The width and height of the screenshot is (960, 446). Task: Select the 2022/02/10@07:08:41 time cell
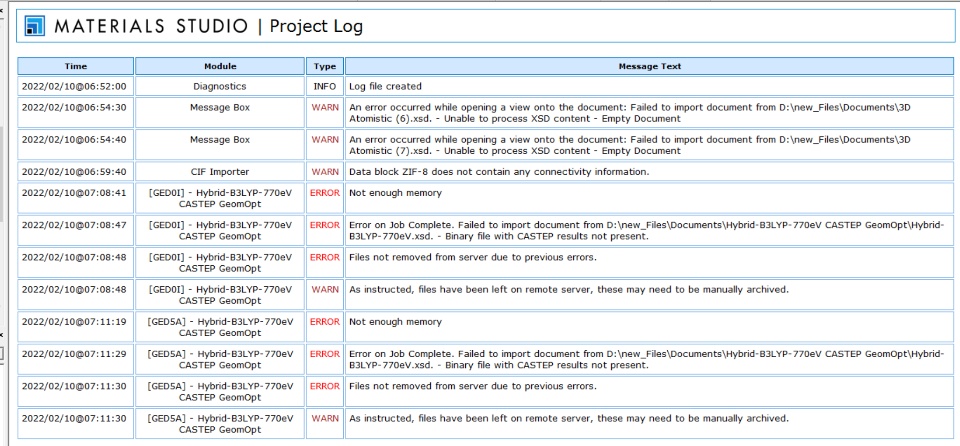tap(75, 198)
